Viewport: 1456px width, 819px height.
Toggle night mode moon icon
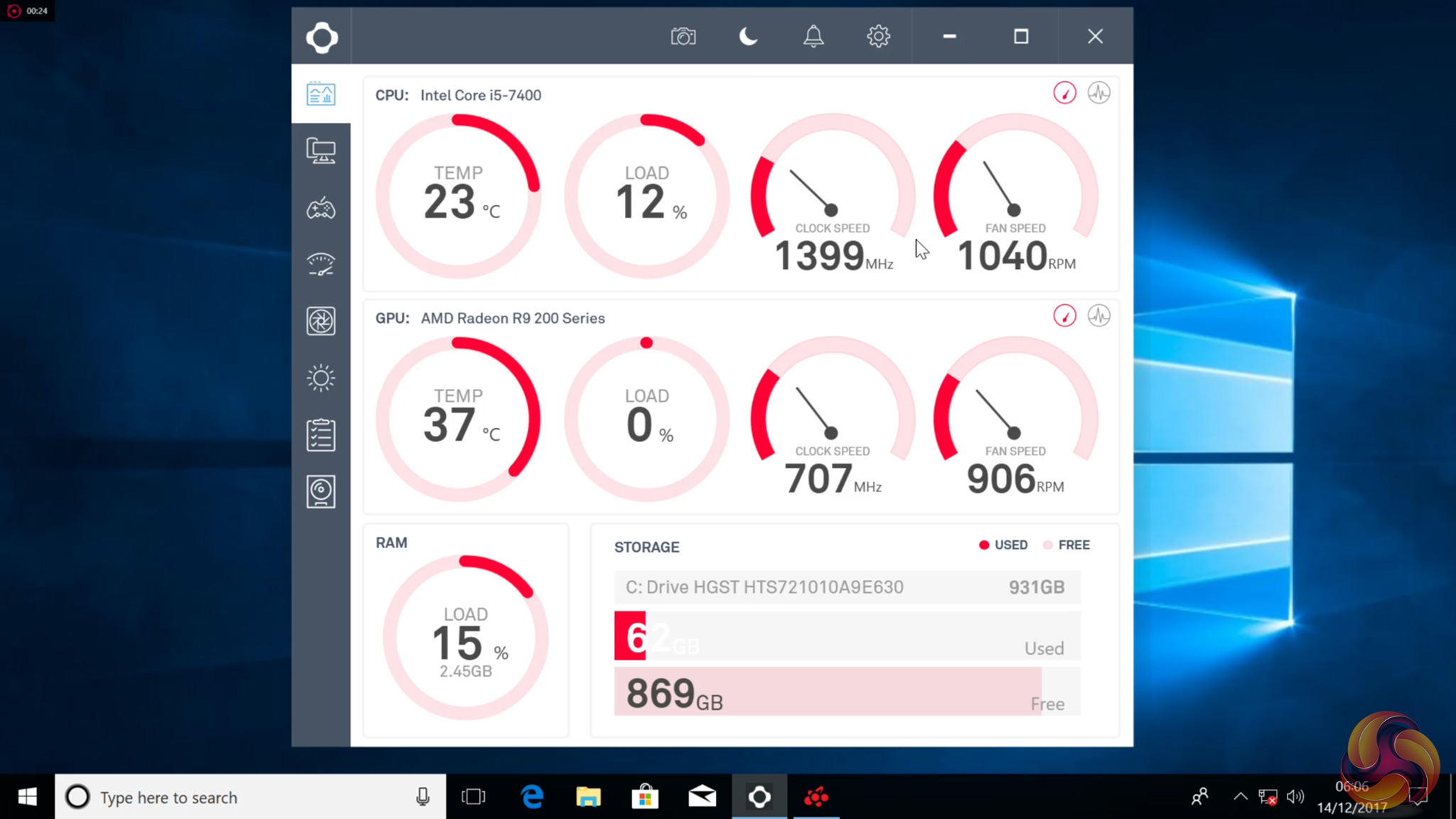tap(748, 36)
